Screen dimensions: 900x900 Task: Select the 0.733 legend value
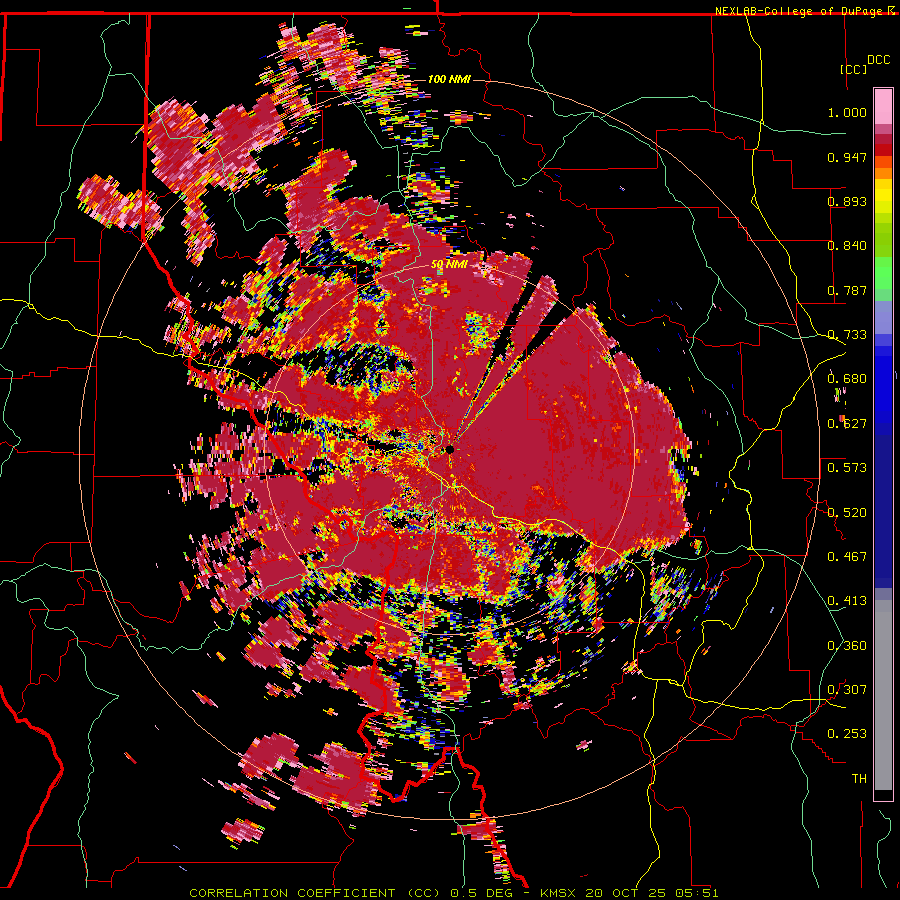(x=847, y=335)
